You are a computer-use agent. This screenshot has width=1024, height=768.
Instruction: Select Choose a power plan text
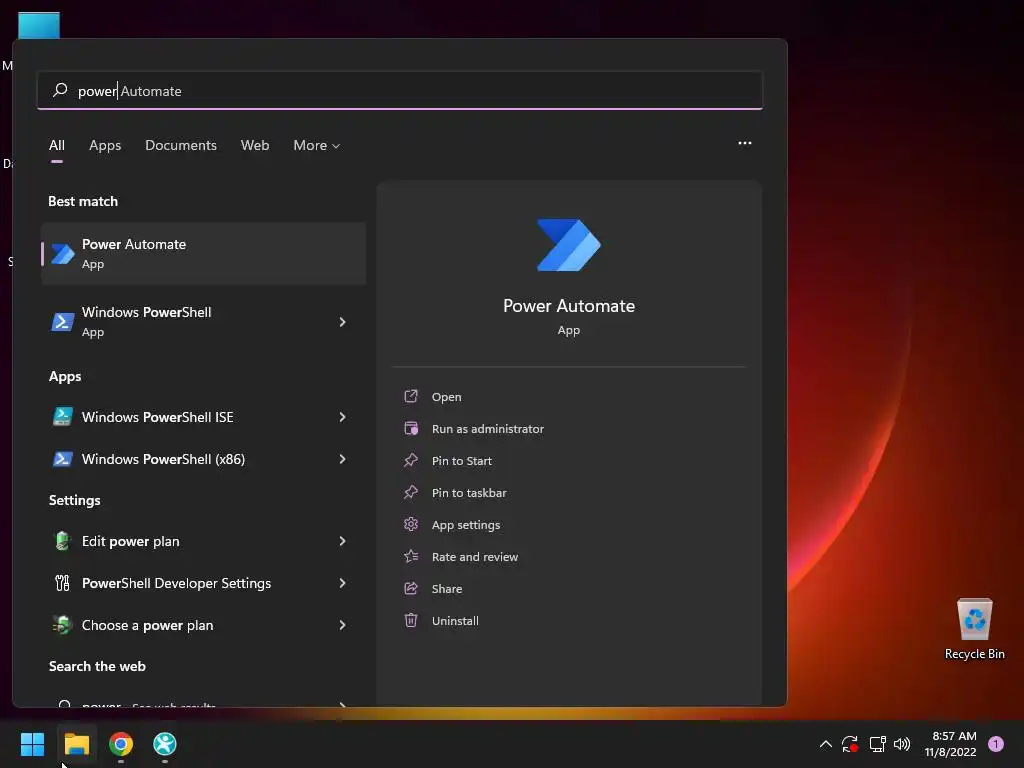pos(148,625)
